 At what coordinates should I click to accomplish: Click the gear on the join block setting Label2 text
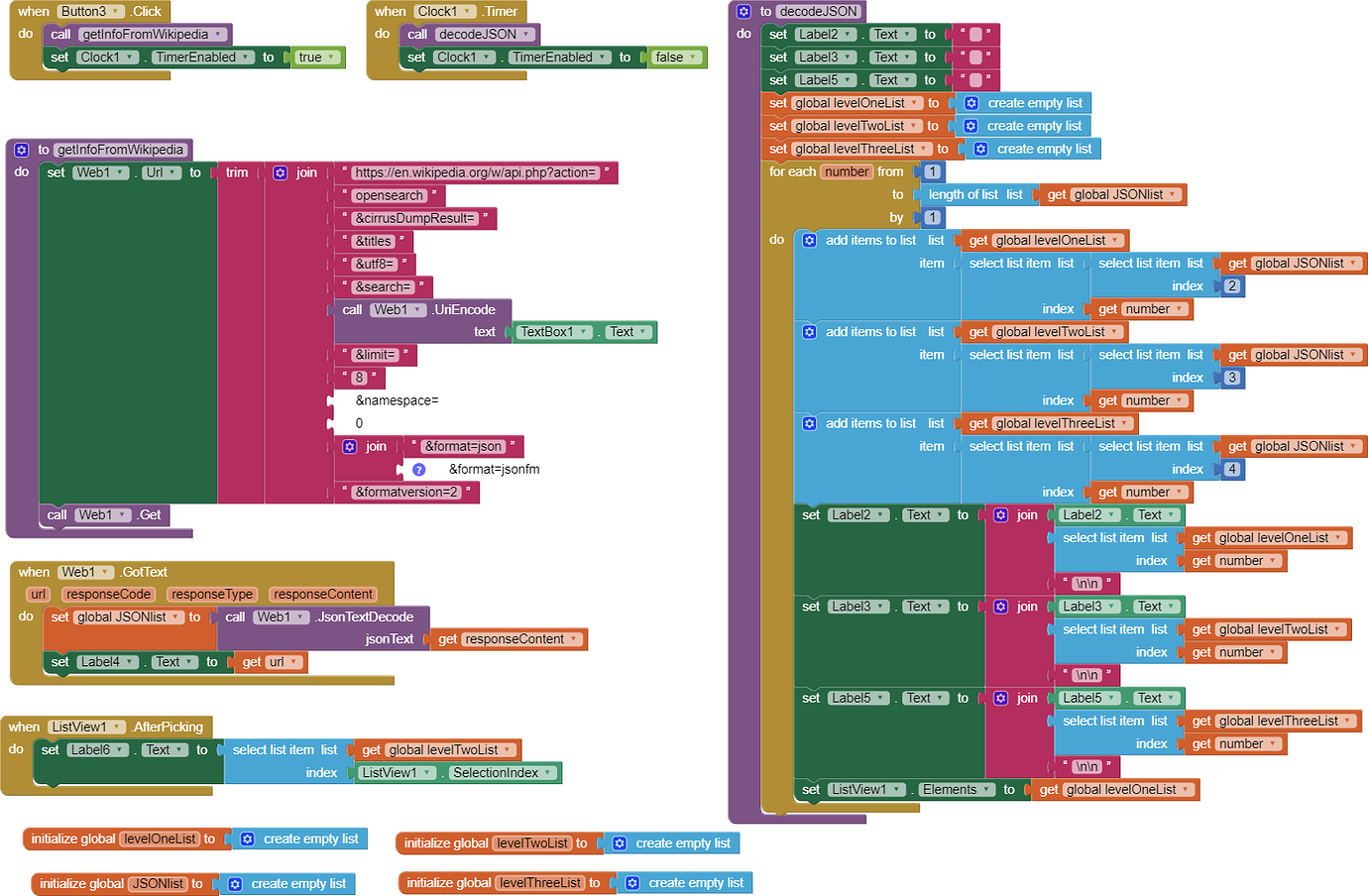coord(999,514)
